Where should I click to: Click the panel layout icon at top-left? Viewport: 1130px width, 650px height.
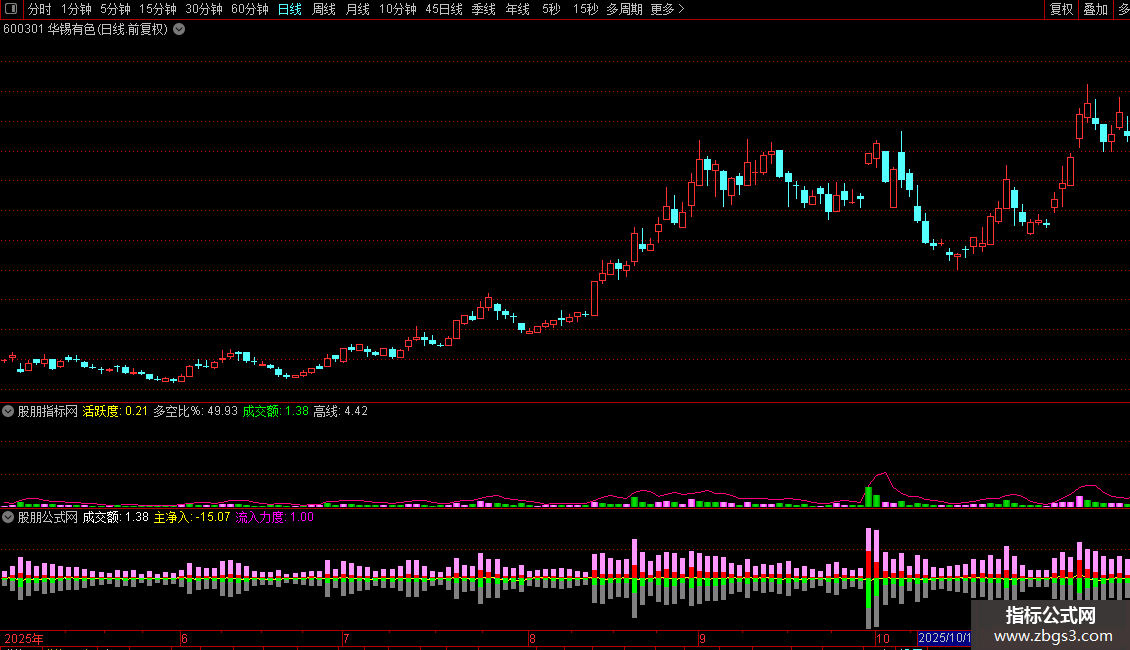click(x=11, y=9)
